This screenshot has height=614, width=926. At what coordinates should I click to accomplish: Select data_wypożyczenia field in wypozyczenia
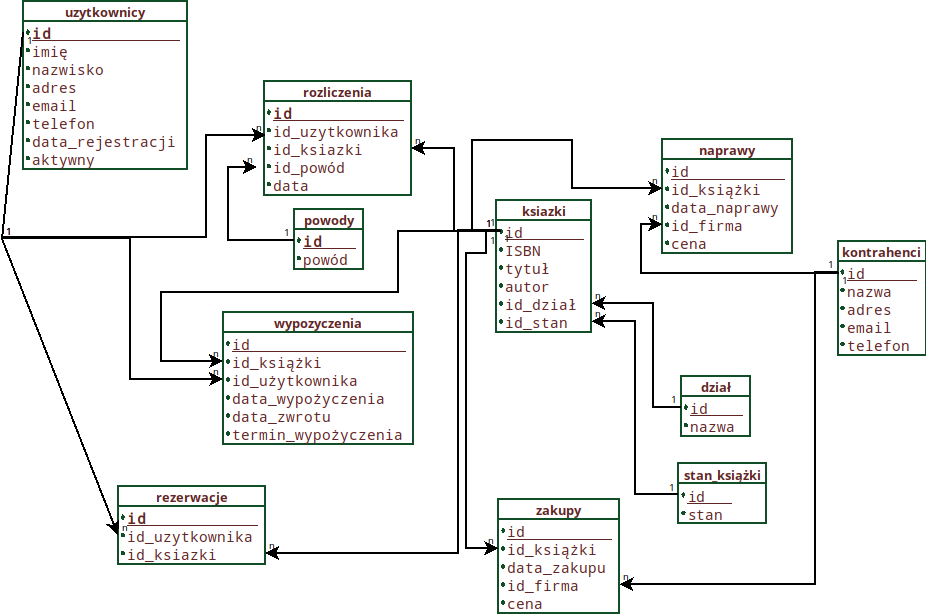[x=308, y=400]
